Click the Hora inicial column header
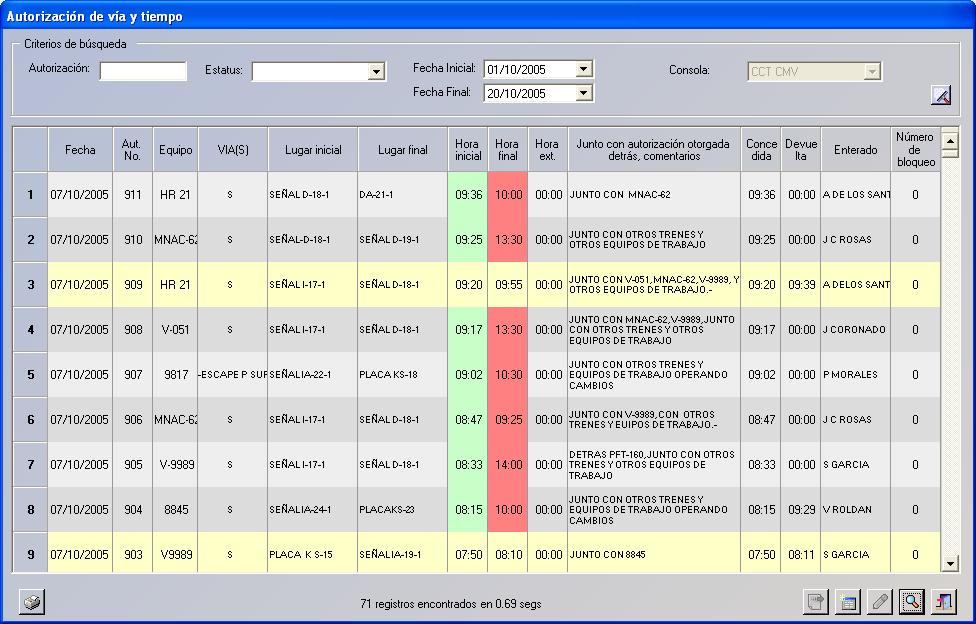 click(467, 149)
